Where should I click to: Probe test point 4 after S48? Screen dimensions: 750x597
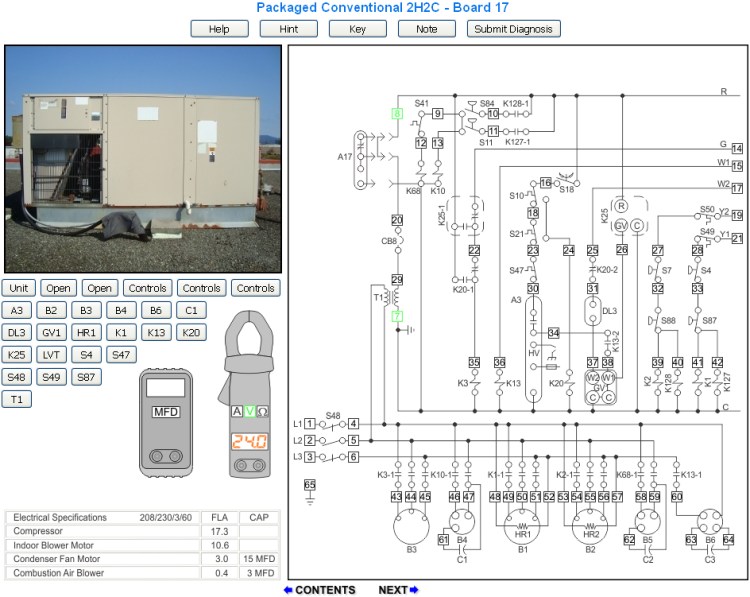click(x=353, y=424)
